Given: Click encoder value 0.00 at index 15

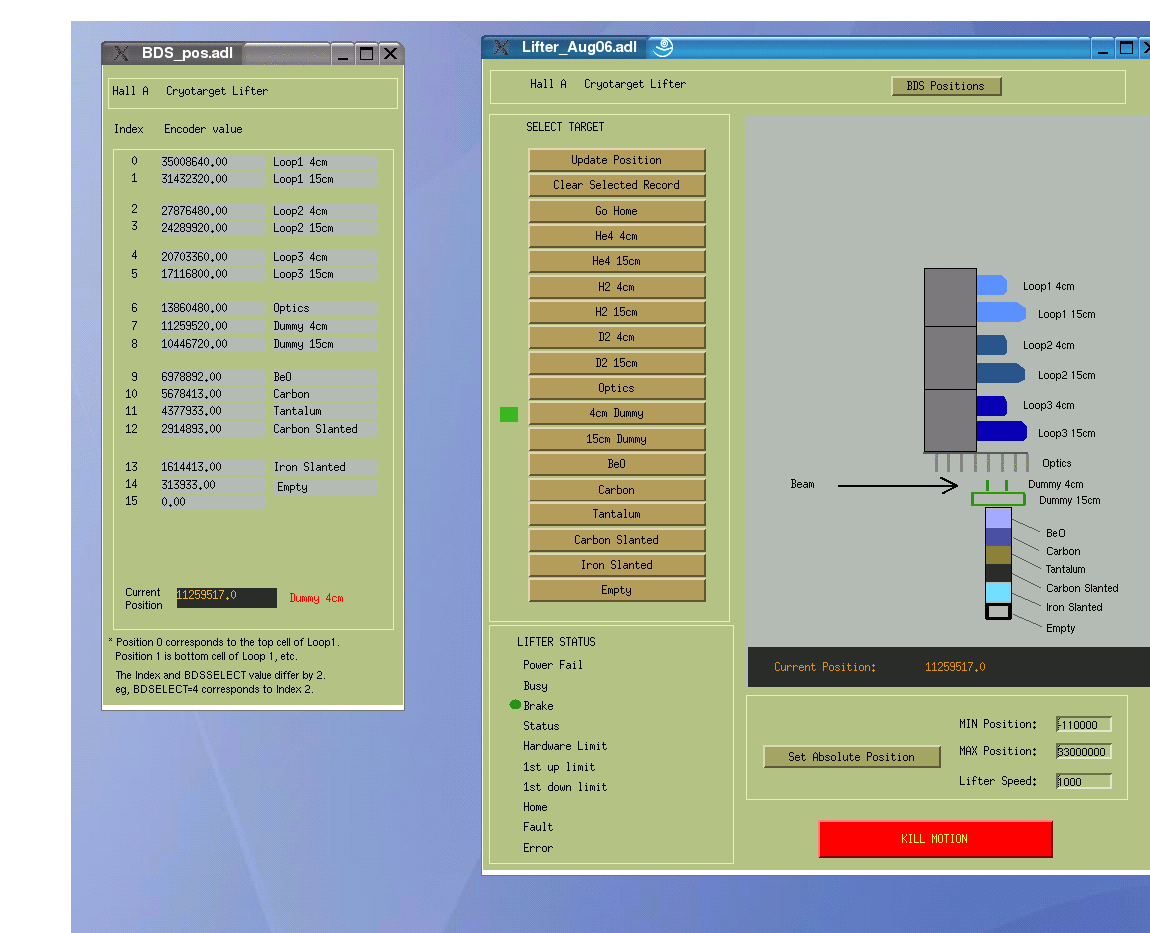Looking at the screenshot, I should coord(211,502).
